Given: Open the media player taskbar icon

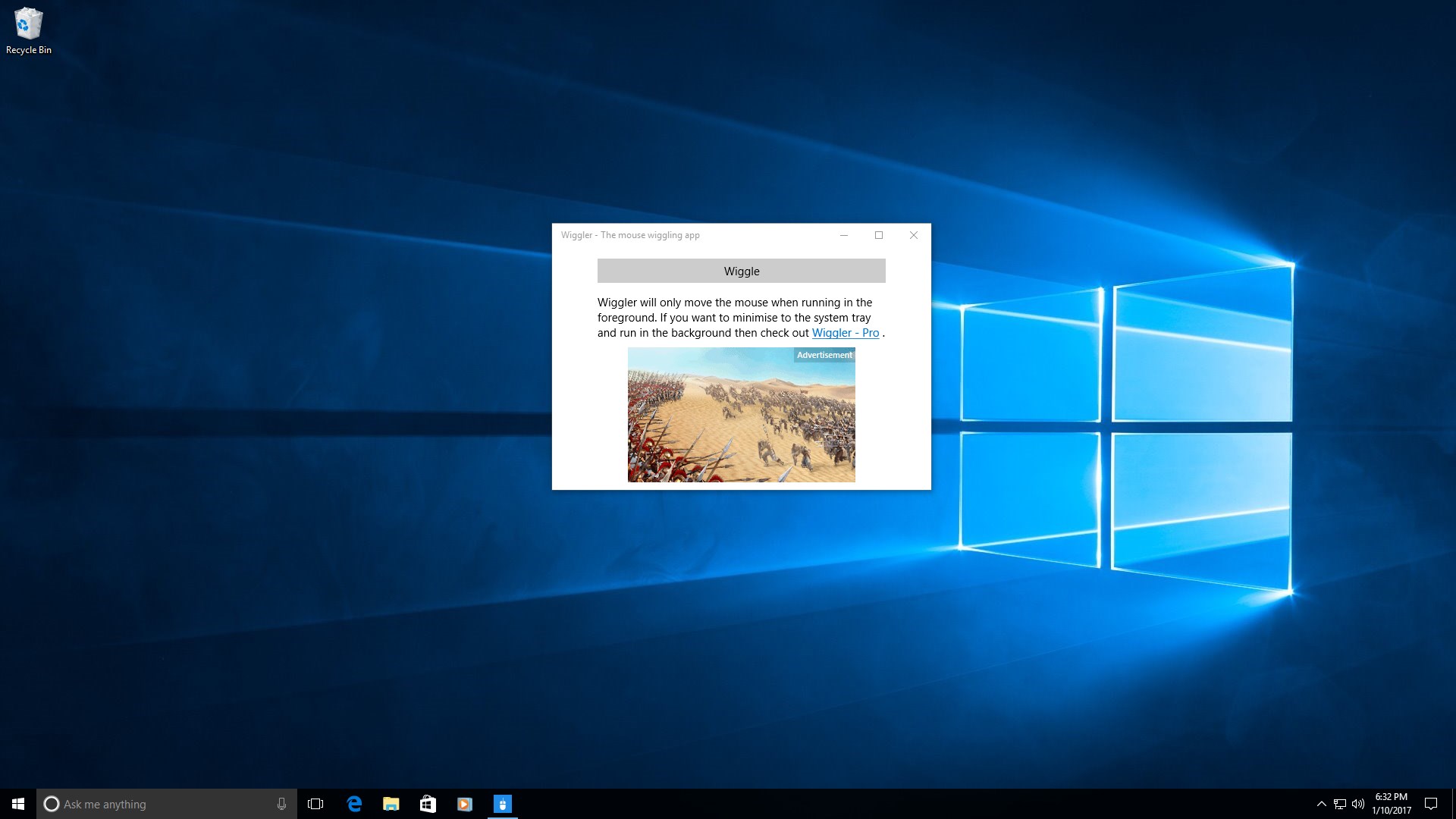Looking at the screenshot, I should [x=465, y=804].
